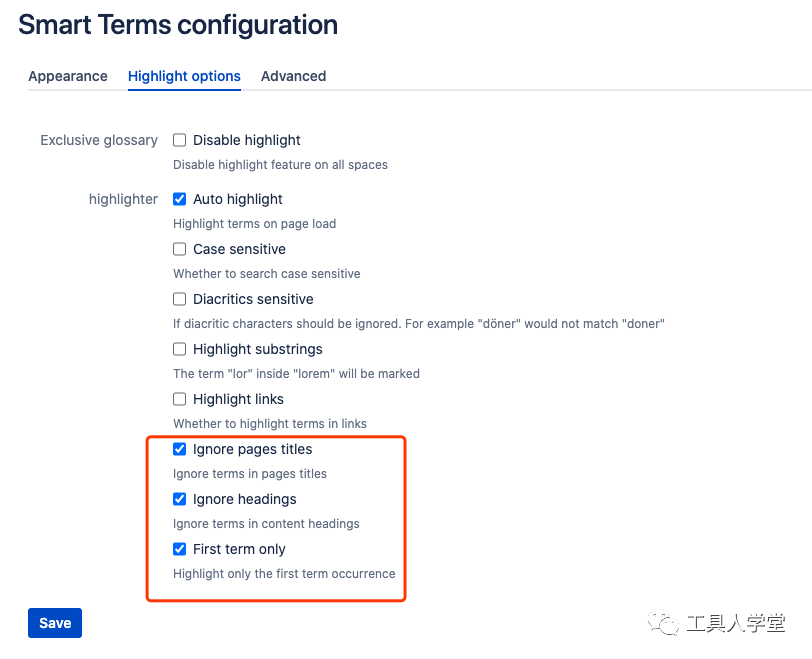Disable the Ignore headings checkbox
This screenshot has height=659, width=812.
pos(180,499)
